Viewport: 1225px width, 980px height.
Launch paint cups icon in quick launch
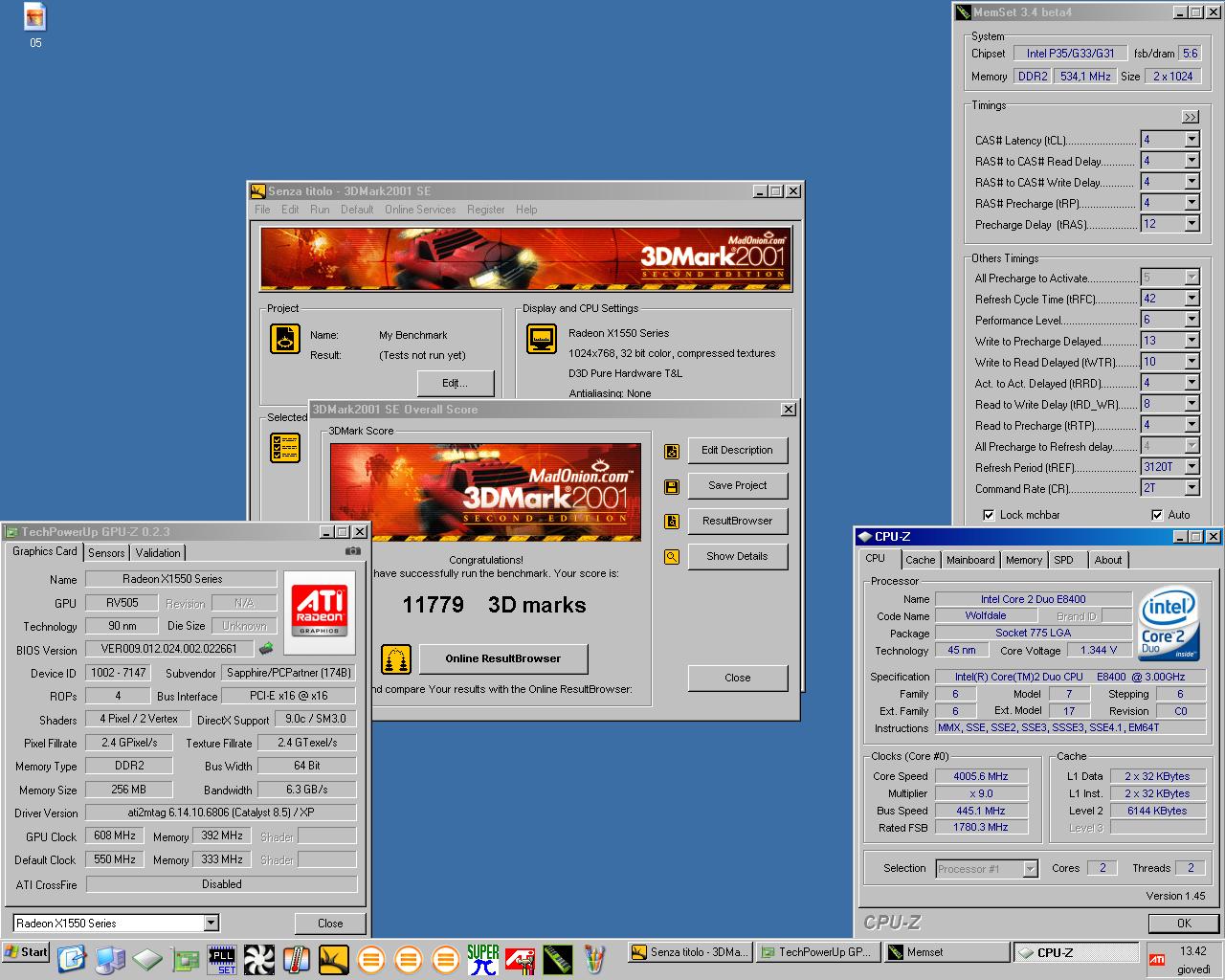tap(594, 959)
